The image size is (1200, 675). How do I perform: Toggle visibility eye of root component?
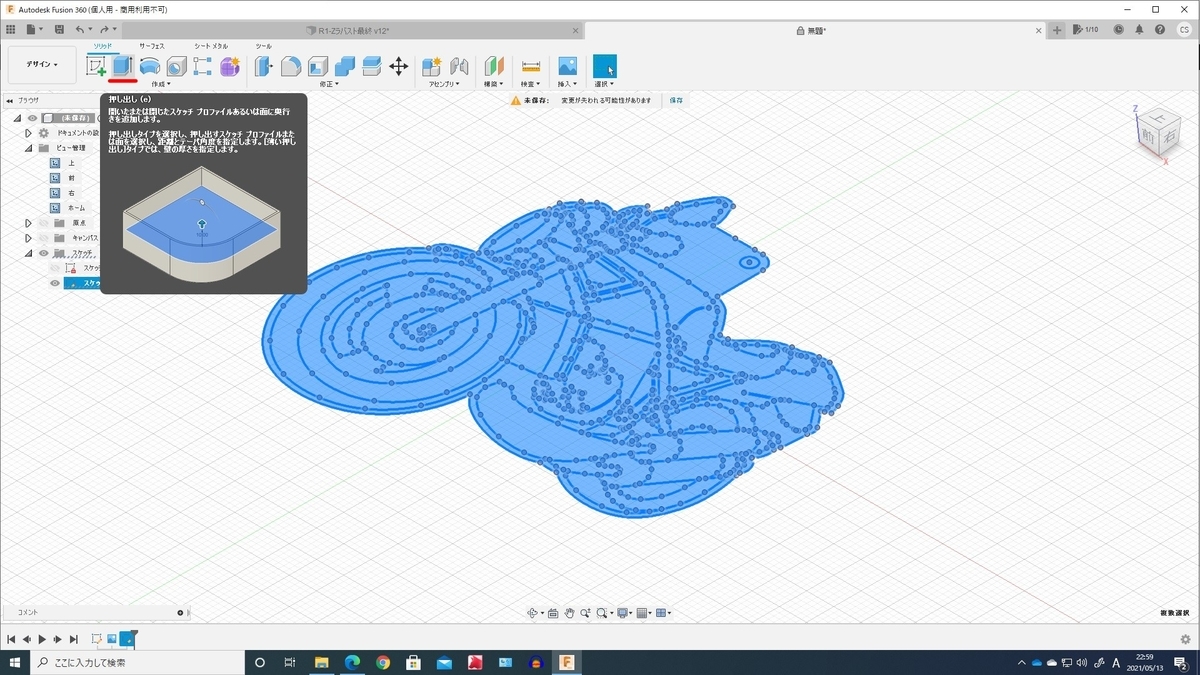[32, 118]
